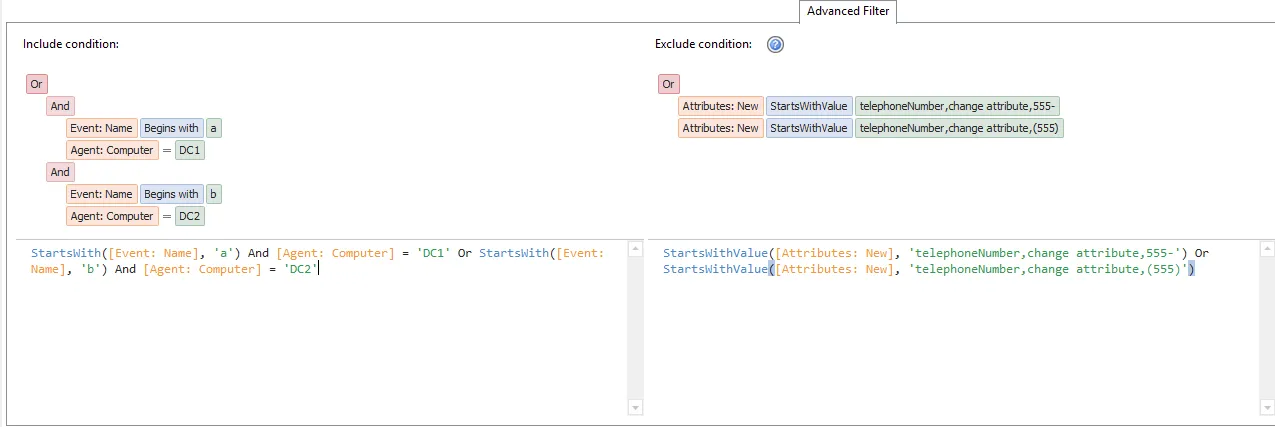This screenshot has height=427, width=1275.
Task: Open 'Begins with' operator for value b
Action: (171, 194)
